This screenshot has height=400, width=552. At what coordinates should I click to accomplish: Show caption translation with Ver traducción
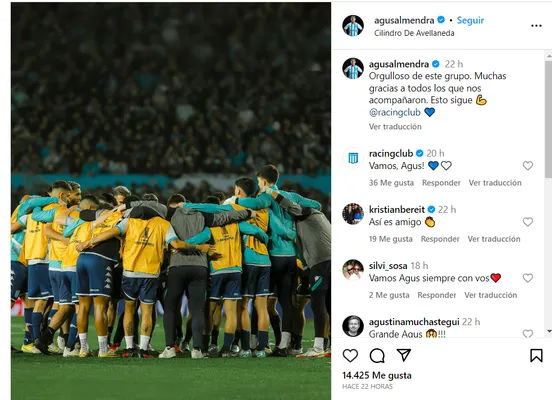pos(395,127)
